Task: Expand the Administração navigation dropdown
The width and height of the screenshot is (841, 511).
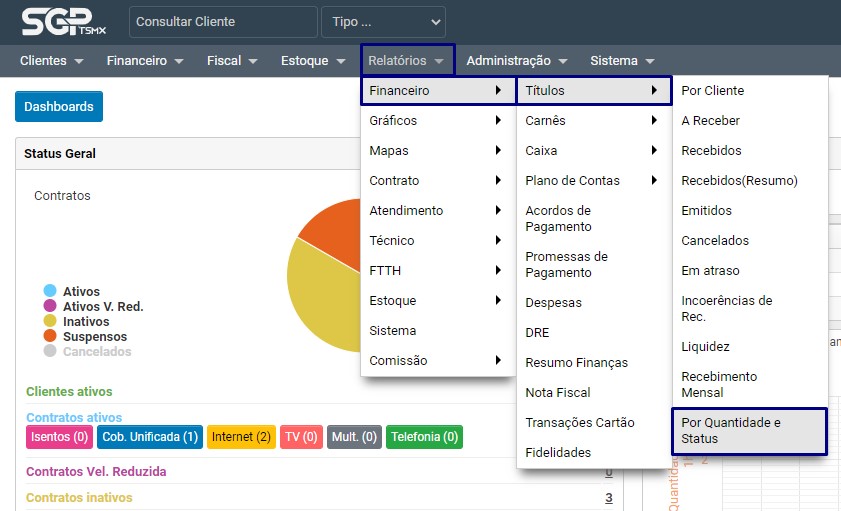Action: tap(516, 61)
